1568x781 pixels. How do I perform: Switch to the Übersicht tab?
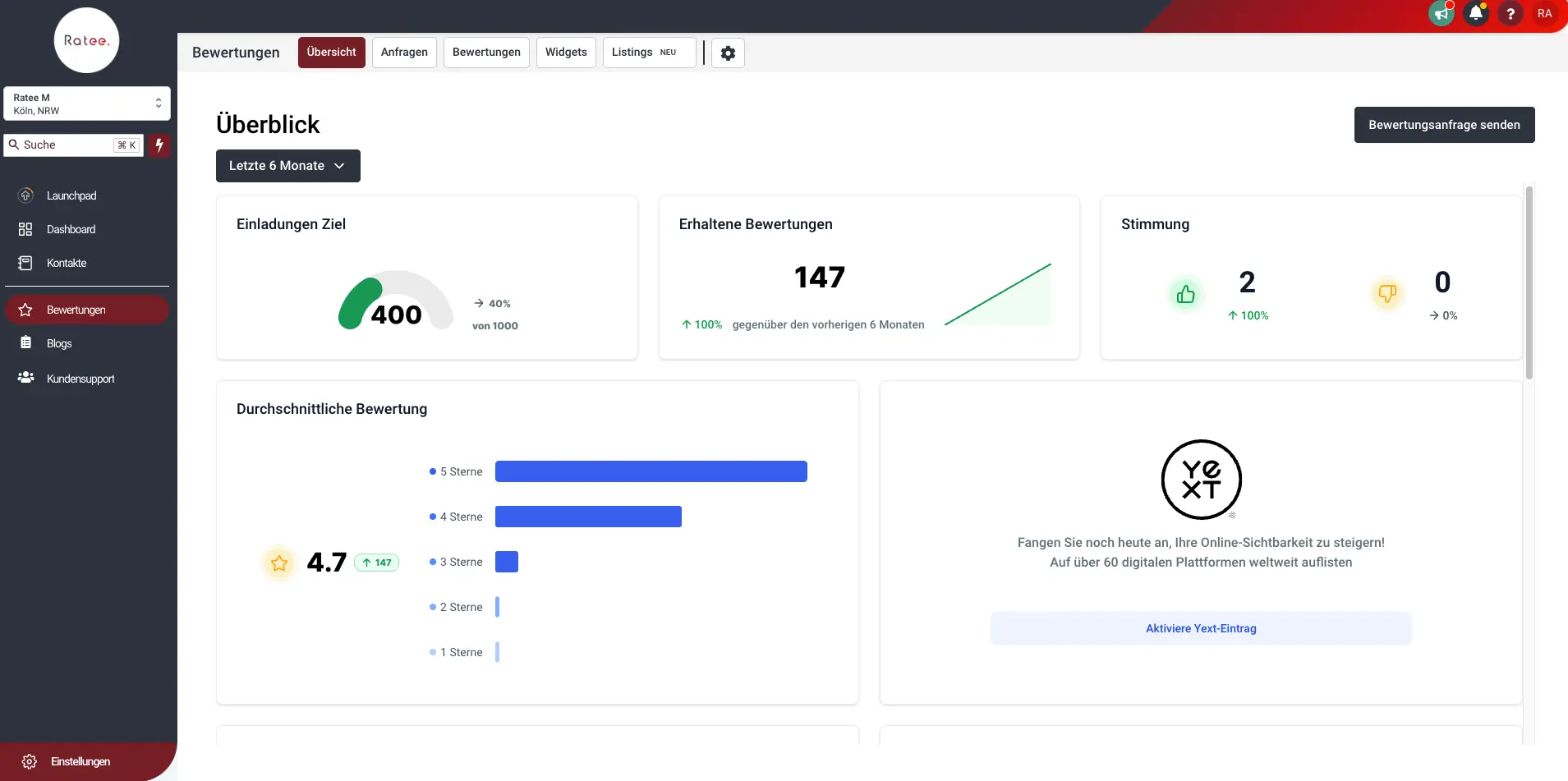332,53
